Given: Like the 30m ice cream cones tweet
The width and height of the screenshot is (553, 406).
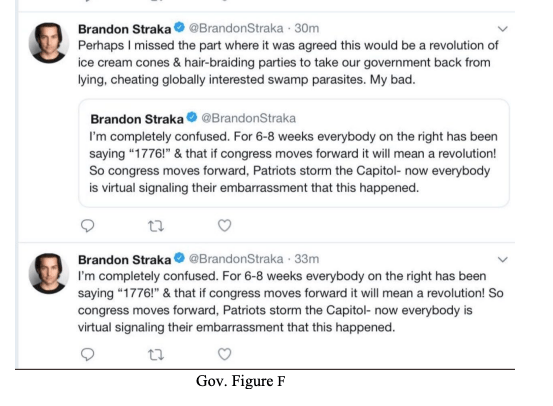Looking at the screenshot, I should [x=224, y=225].
